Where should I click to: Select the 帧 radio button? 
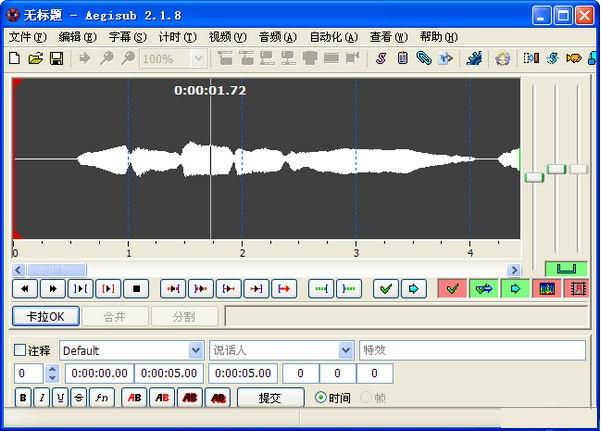[x=366, y=397]
